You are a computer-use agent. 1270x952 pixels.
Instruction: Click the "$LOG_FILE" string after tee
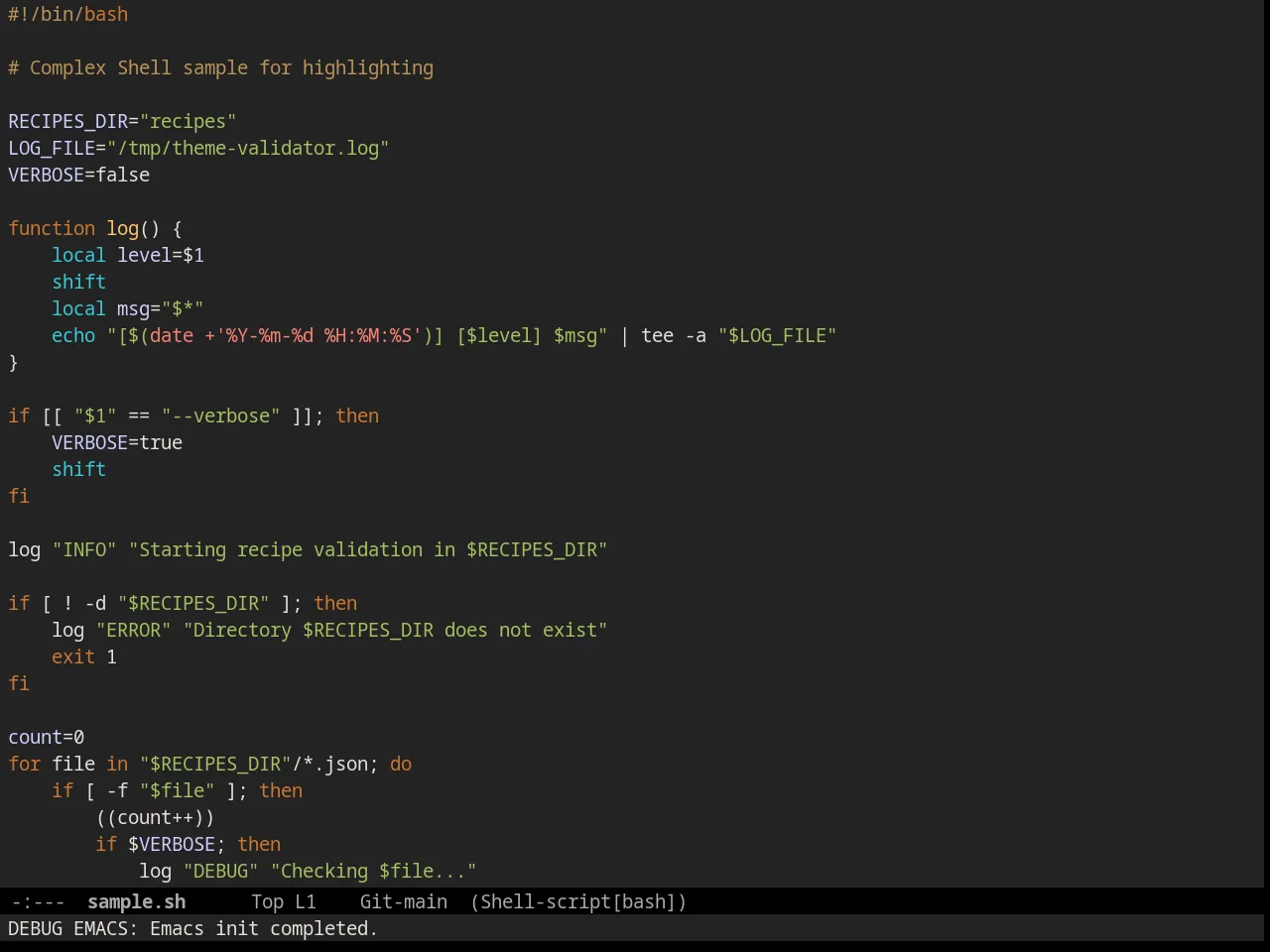point(778,335)
